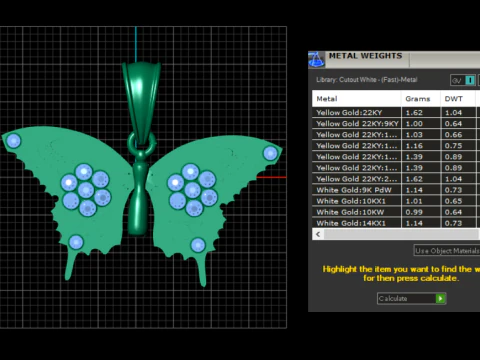Select the Yellow Gold:22KY row
This screenshot has width=480, height=360.
point(396,112)
